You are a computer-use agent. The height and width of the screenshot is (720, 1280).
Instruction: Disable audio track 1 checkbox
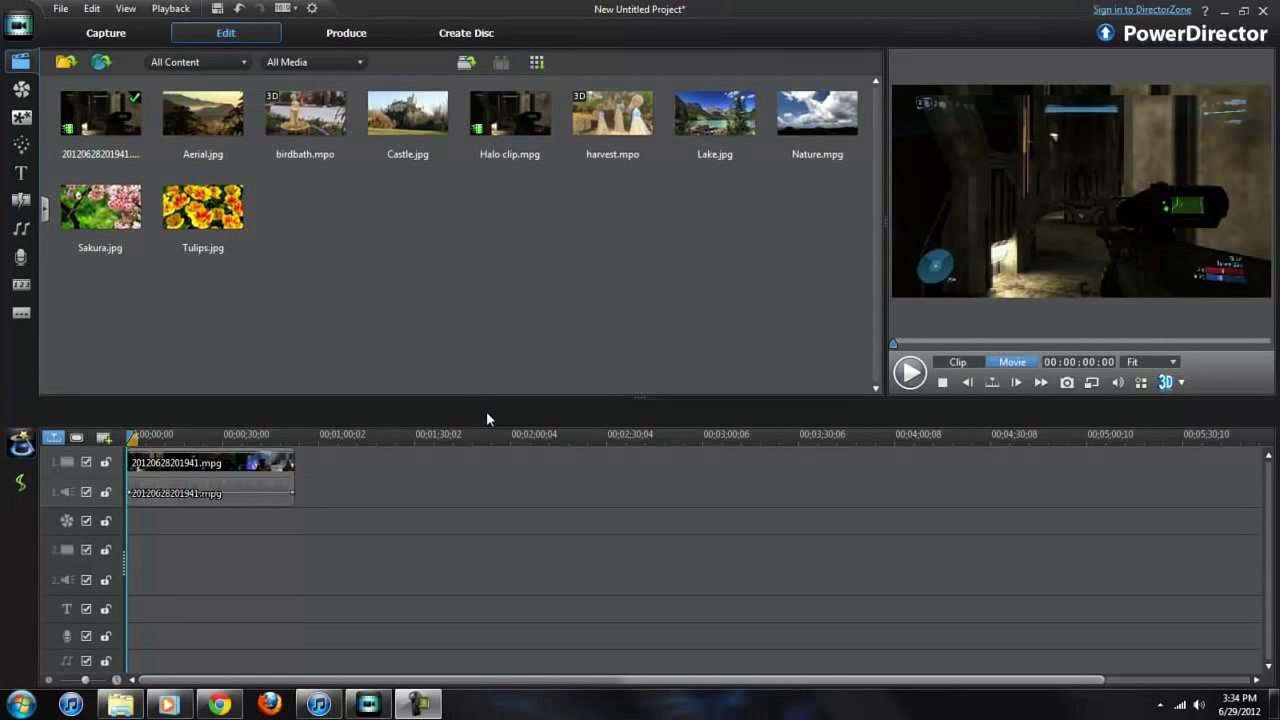click(86, 492)
